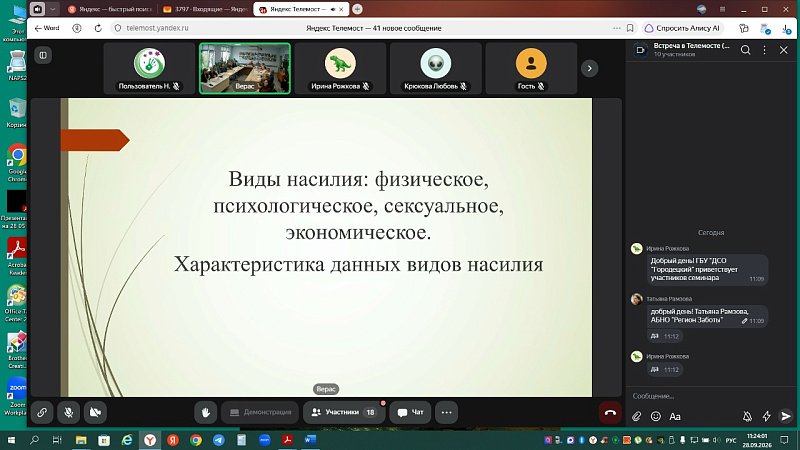This screenshot has height=450, width=800.
Task: Toggle the layout sidebar panel icon
Action: coord(43,55)
